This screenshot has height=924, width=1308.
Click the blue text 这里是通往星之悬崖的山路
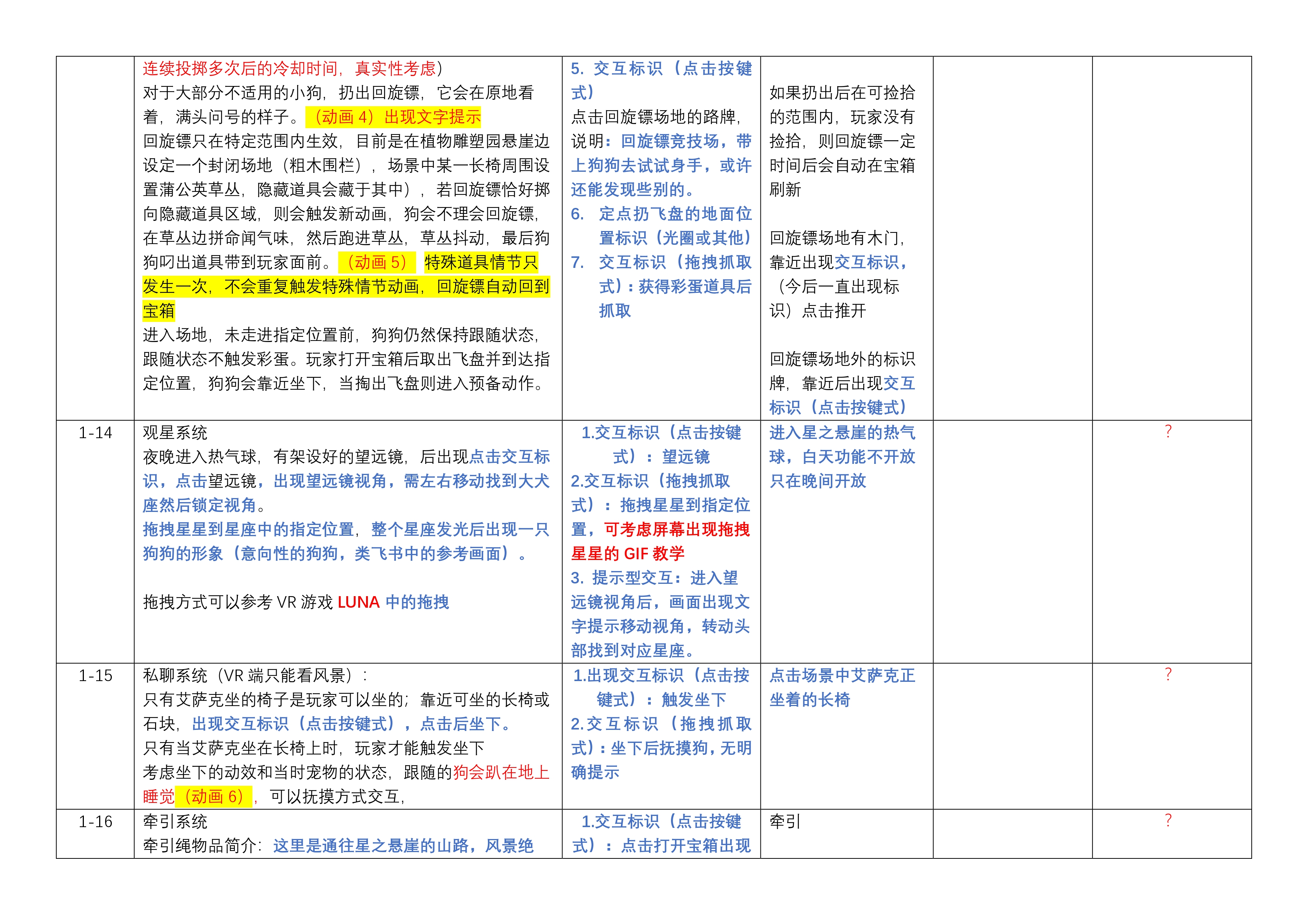(x=371, y=846)
